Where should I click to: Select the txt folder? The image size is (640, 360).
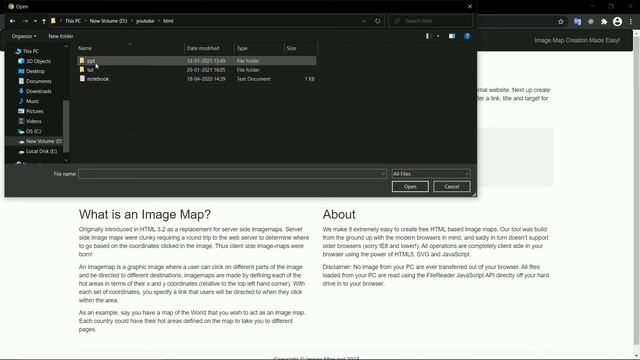(x=196, y=70)
